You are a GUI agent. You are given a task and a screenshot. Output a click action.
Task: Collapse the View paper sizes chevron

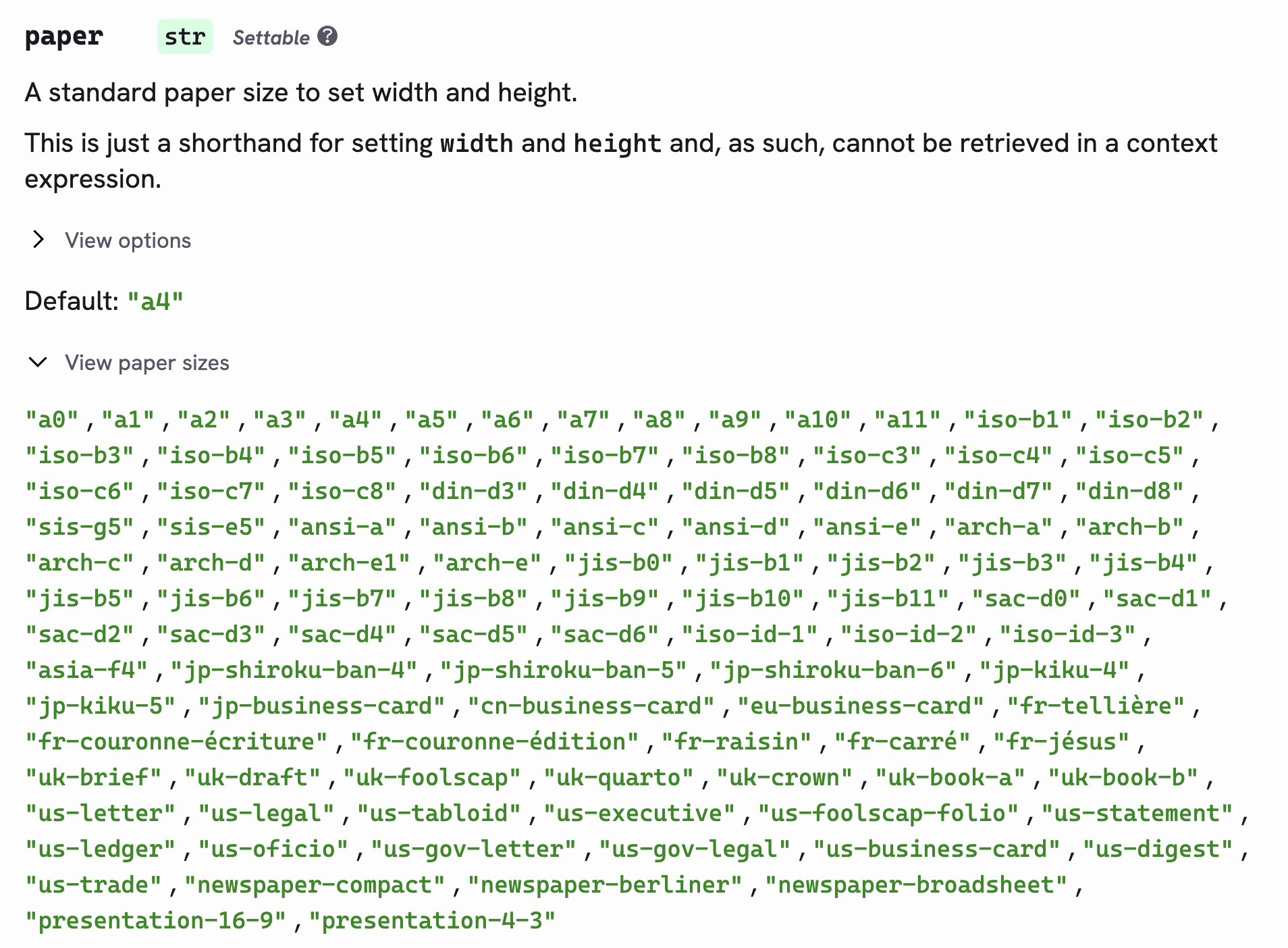(38, 363)
